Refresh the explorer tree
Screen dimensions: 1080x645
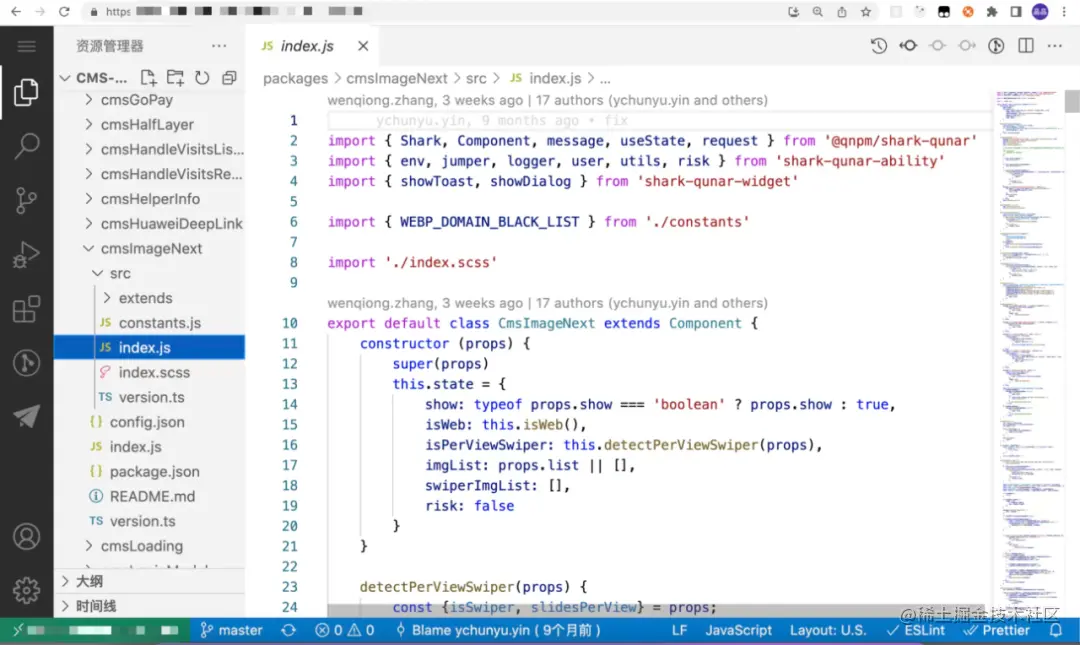[x=202, y=77]
